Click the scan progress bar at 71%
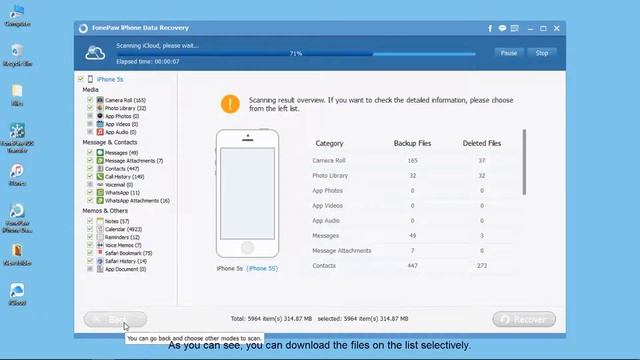 [x=296, y=53]
